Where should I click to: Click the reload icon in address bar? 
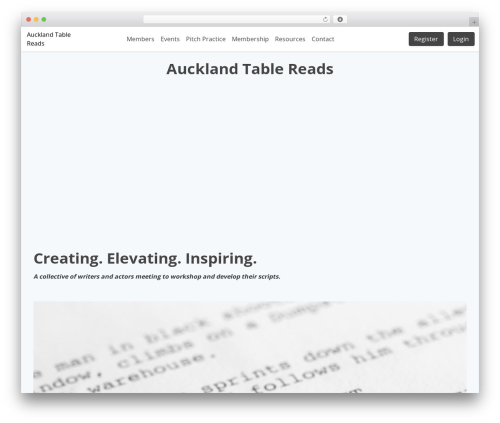click(325, 20)
